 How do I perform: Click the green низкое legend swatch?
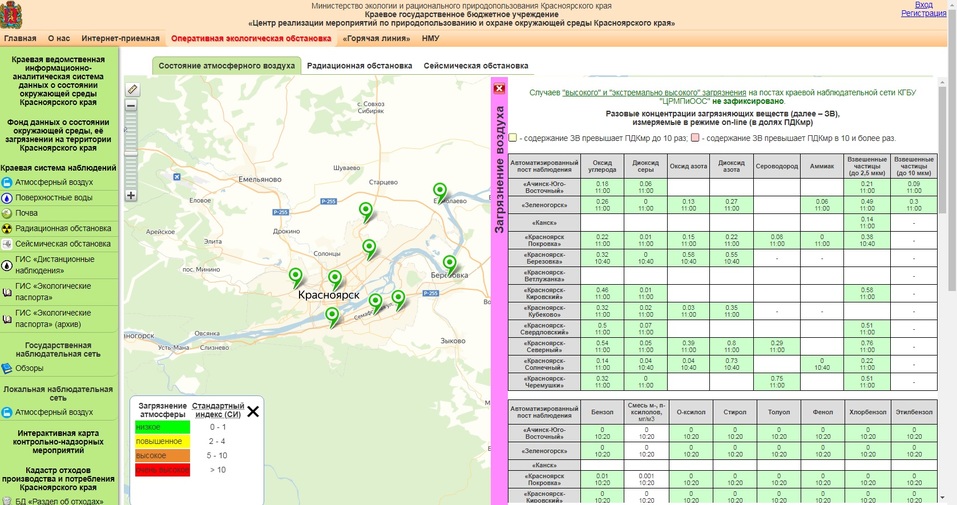pos(160,425)
